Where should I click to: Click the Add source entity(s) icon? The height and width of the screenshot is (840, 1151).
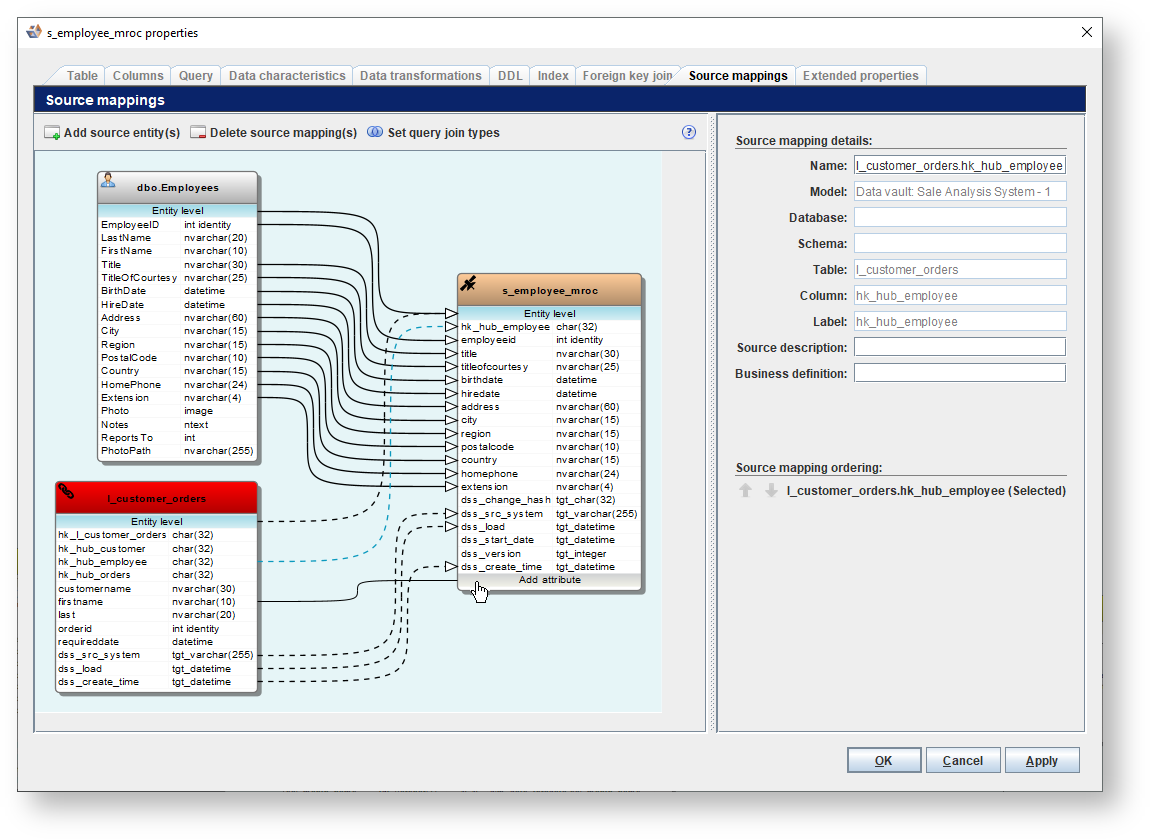point(52,133)
